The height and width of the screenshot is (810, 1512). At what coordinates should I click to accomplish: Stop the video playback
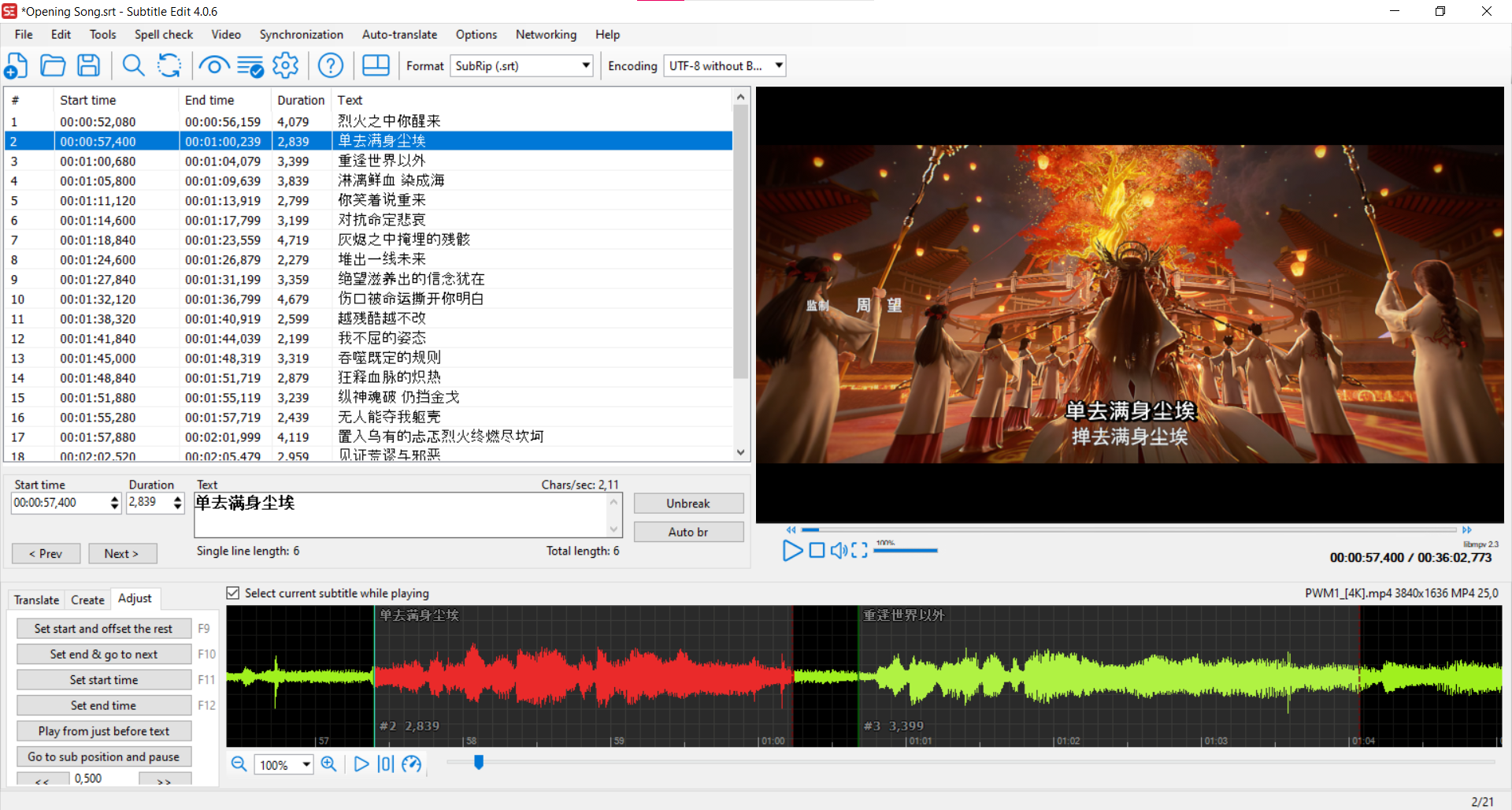(x=817, y=551)
